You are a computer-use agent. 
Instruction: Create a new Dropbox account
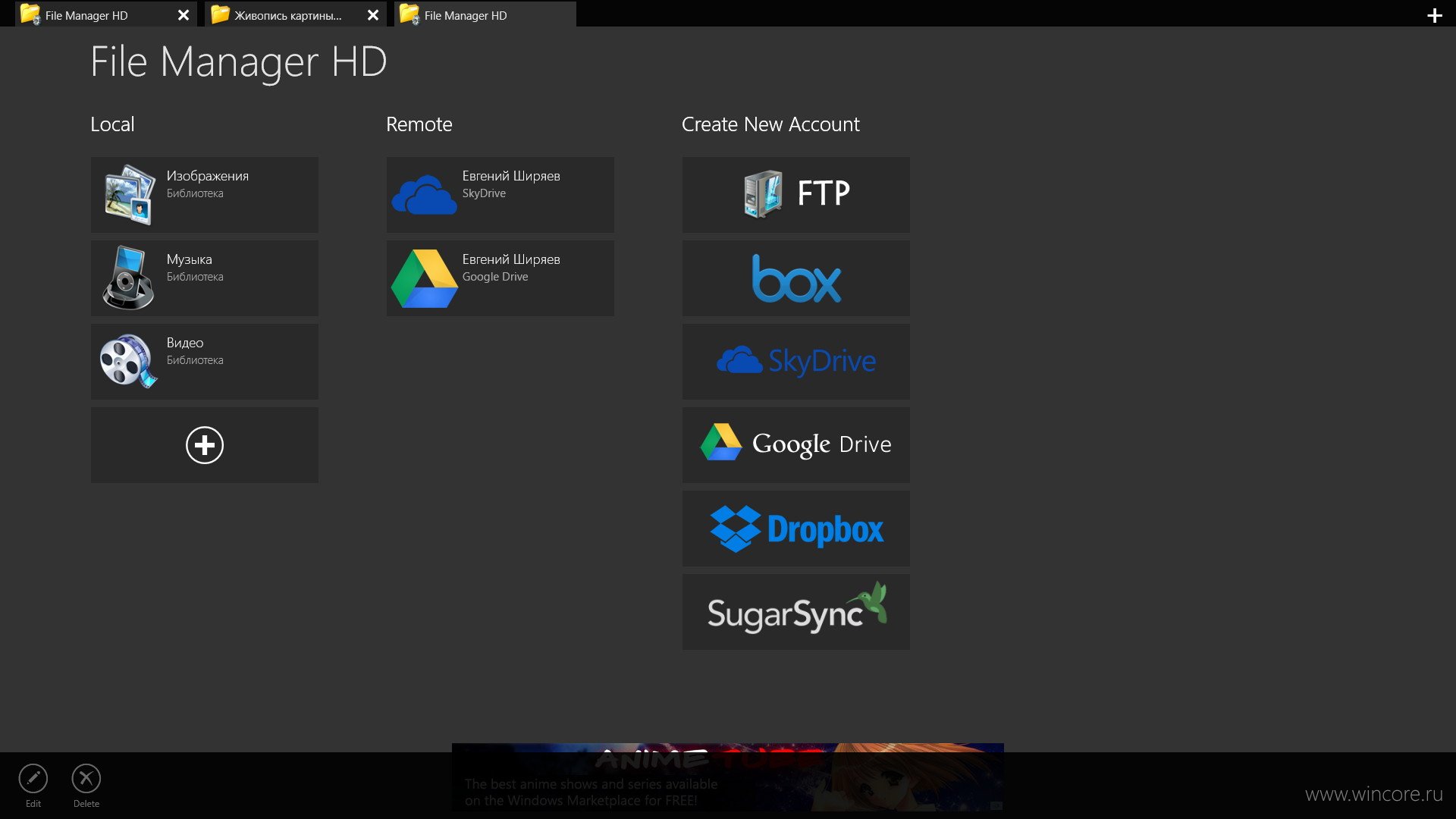pyautogui.click(x=796, y=529)
